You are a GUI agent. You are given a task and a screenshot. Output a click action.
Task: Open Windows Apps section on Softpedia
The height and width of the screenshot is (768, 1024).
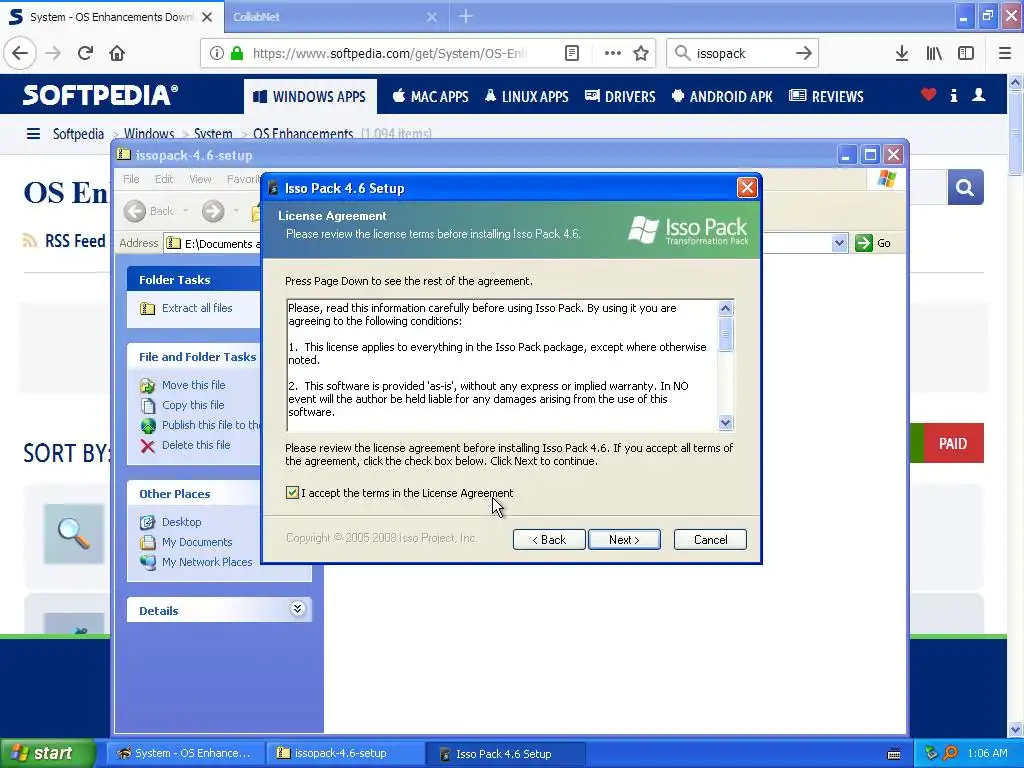pos(310,96)
